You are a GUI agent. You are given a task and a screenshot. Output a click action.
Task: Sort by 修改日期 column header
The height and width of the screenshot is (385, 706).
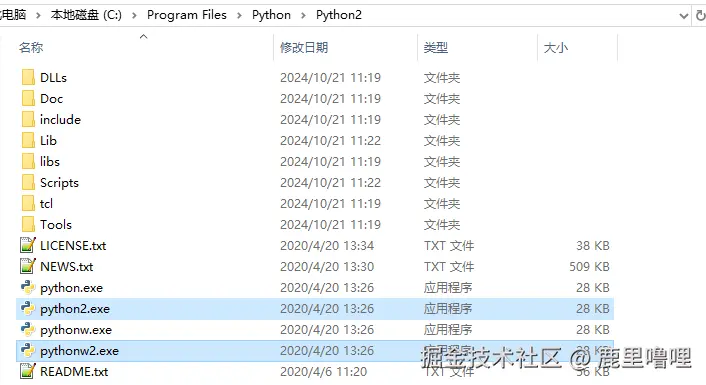304,48
